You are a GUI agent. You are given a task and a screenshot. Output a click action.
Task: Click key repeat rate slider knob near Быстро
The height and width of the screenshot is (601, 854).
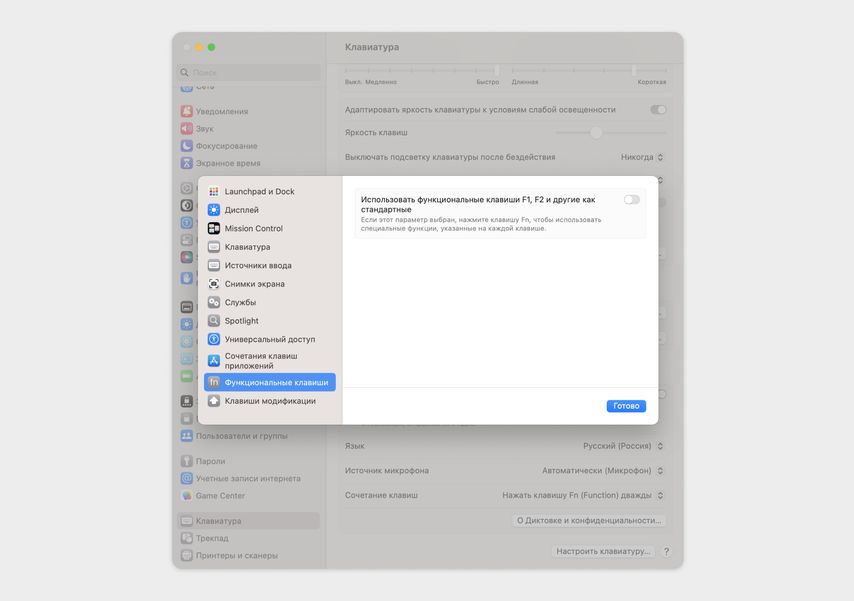(497, 70)
